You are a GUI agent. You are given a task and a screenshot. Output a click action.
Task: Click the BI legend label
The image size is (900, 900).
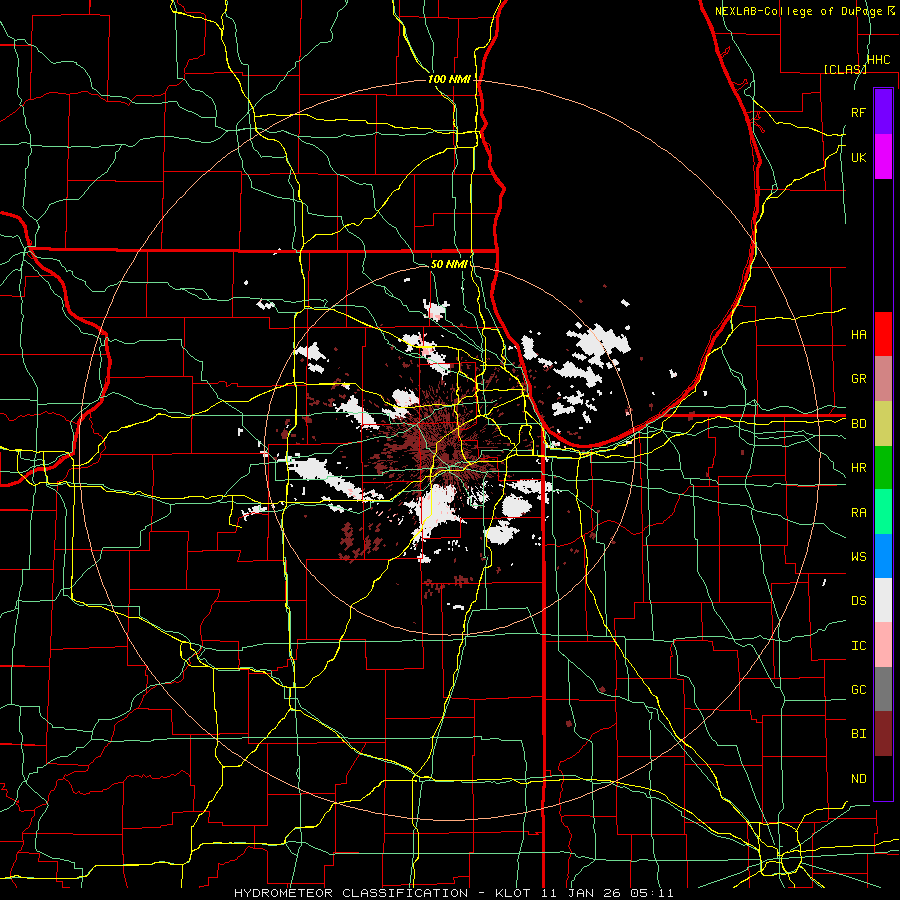click(858, 734)
